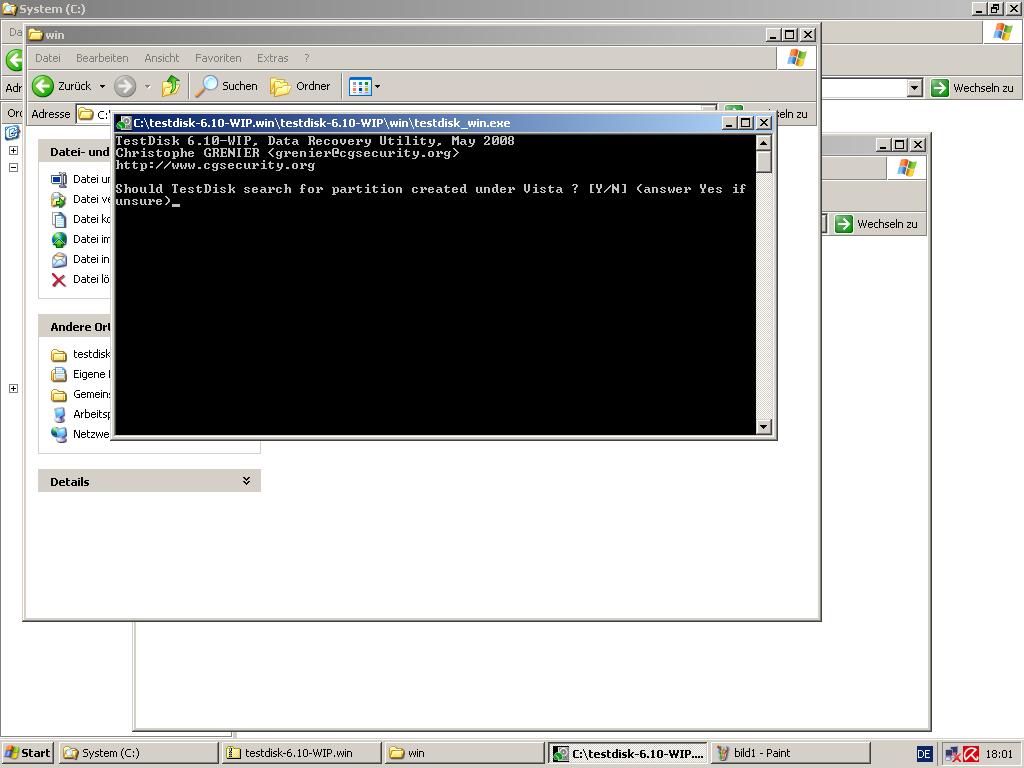The height and width of the screenshot is (768, 1024).
Task: Open the Ansicht menu in win window
Action: [161, 58]
